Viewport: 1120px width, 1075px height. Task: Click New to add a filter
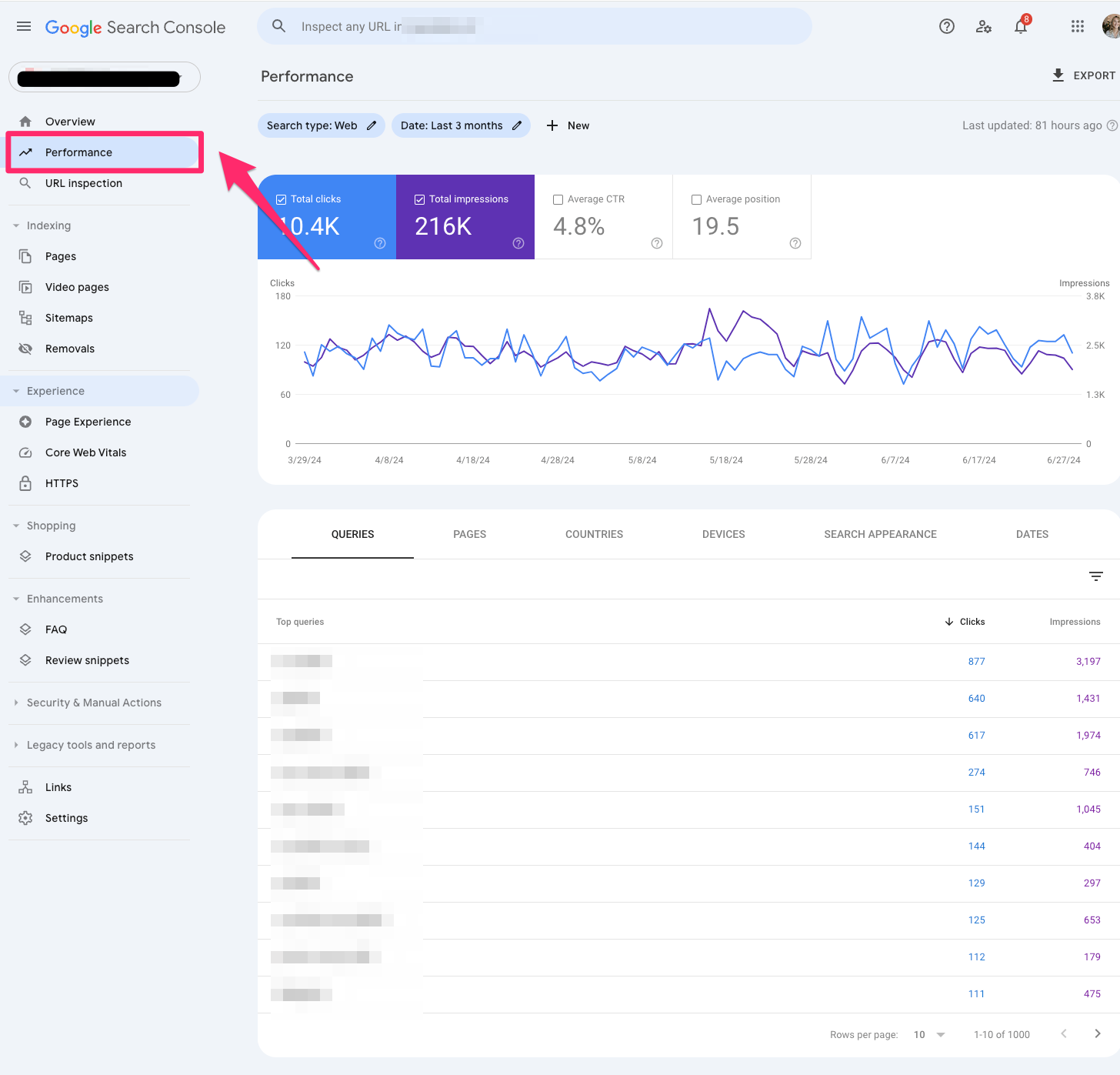click(x=568, y=125)
